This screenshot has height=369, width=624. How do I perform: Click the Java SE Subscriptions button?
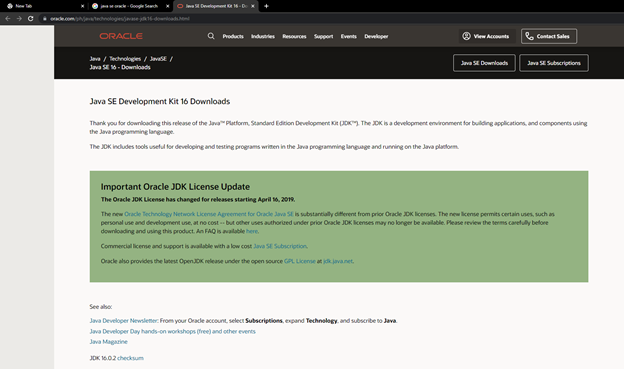pos(554,63)
